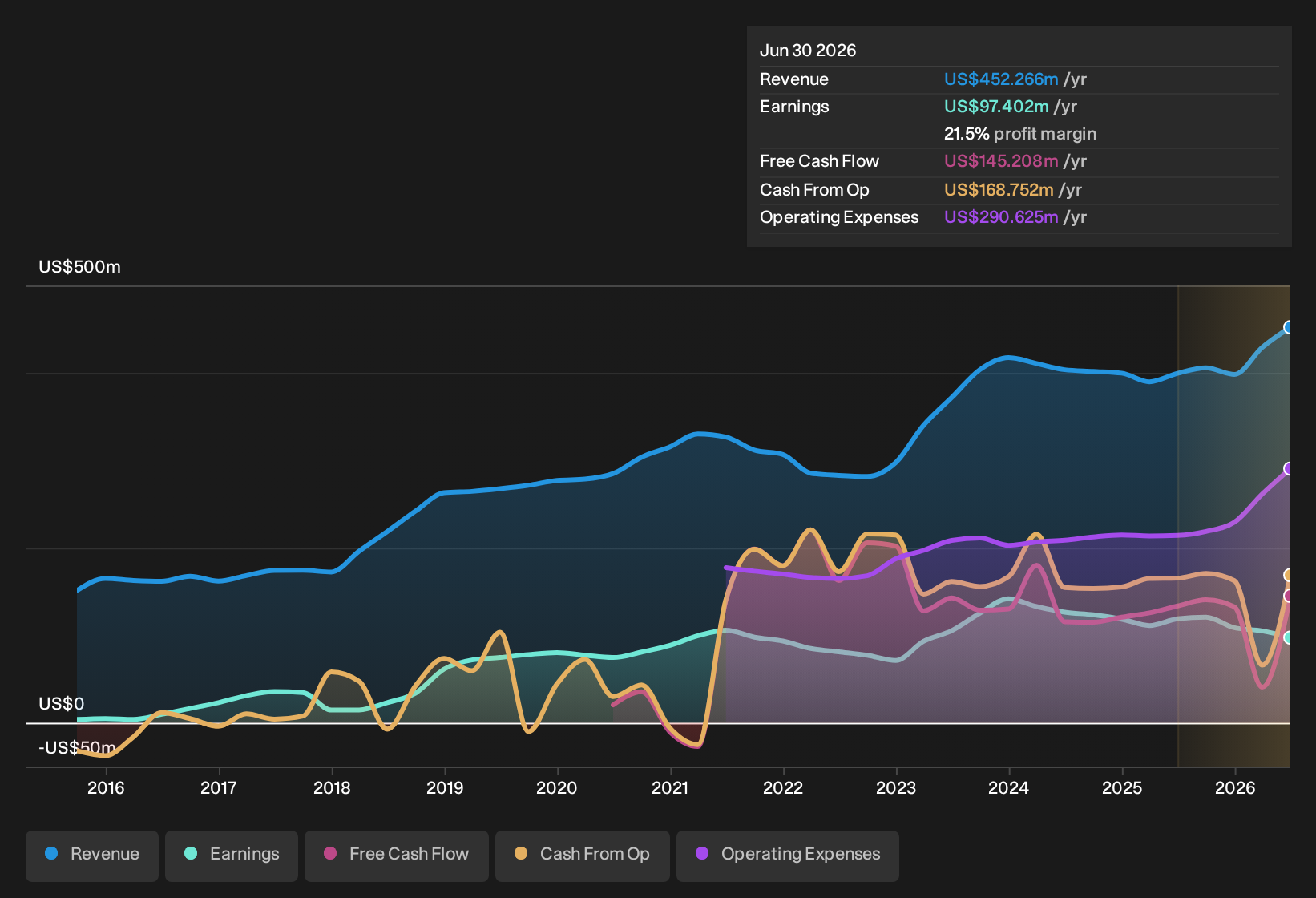Screen dimensions: 1316x898
Task: Click the Earnings row label in tooltip
Action: [794, 107]
